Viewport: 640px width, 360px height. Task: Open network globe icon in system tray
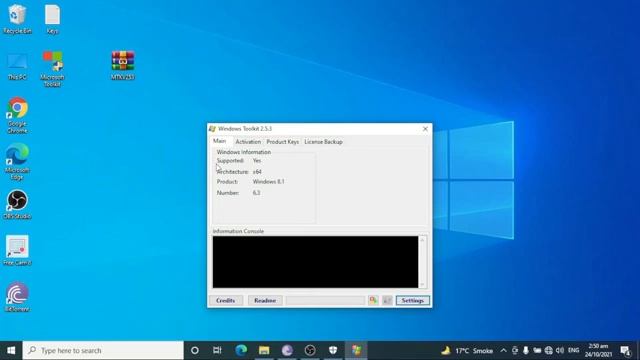coord(549,351)
